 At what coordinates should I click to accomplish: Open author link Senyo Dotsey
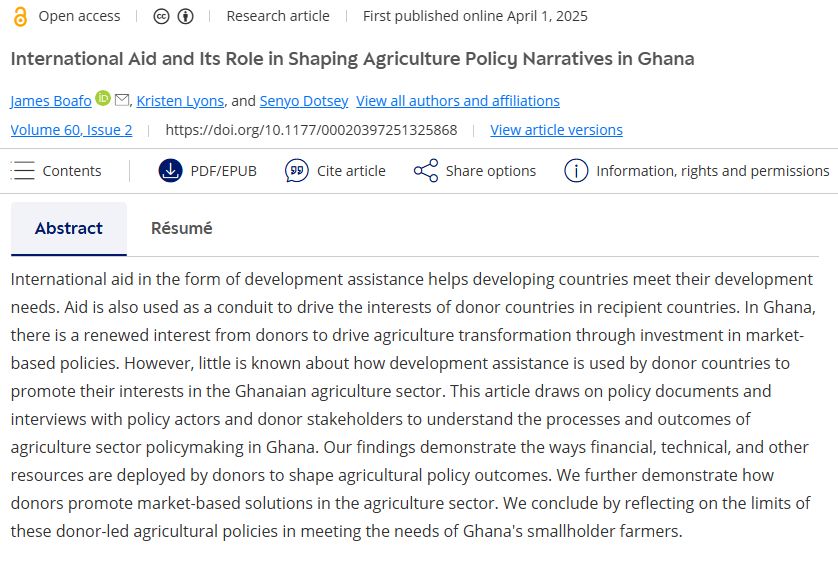(x=304, y=101)
